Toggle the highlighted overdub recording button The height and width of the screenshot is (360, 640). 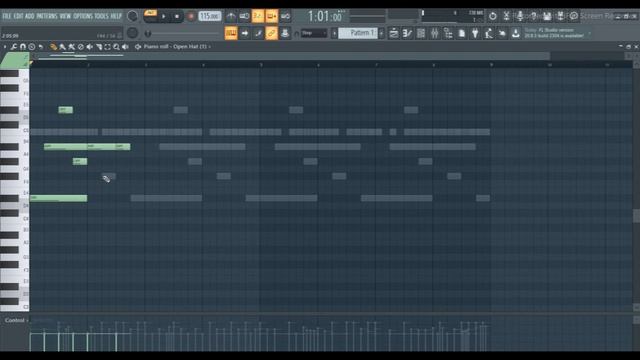pyautogui.click(x=271, y=16)
